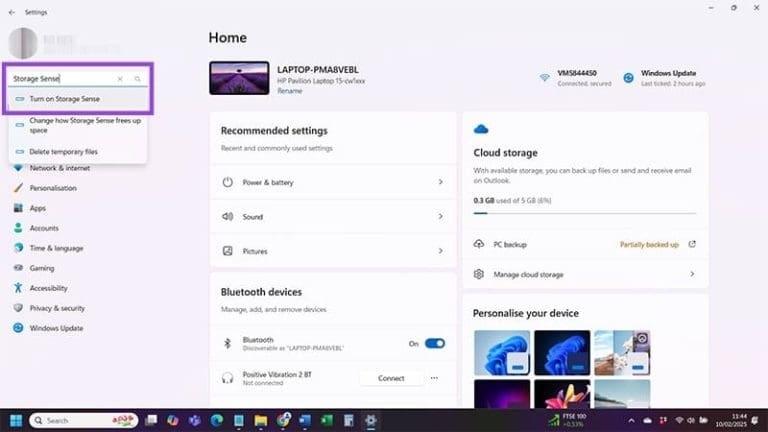
Task: Turn off the Bluetooth toggle
Action: click(x=434, y=343)
